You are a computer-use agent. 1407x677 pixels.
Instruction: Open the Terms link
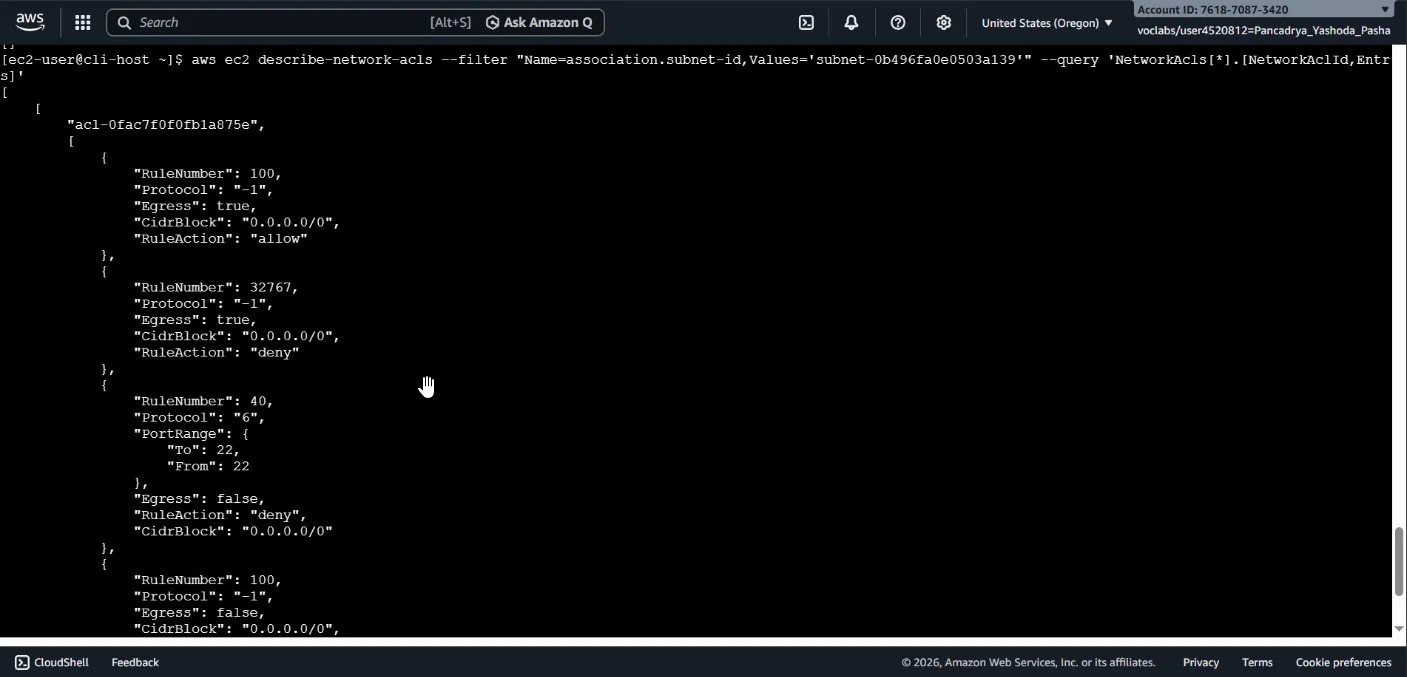(x=1257, y=662)
